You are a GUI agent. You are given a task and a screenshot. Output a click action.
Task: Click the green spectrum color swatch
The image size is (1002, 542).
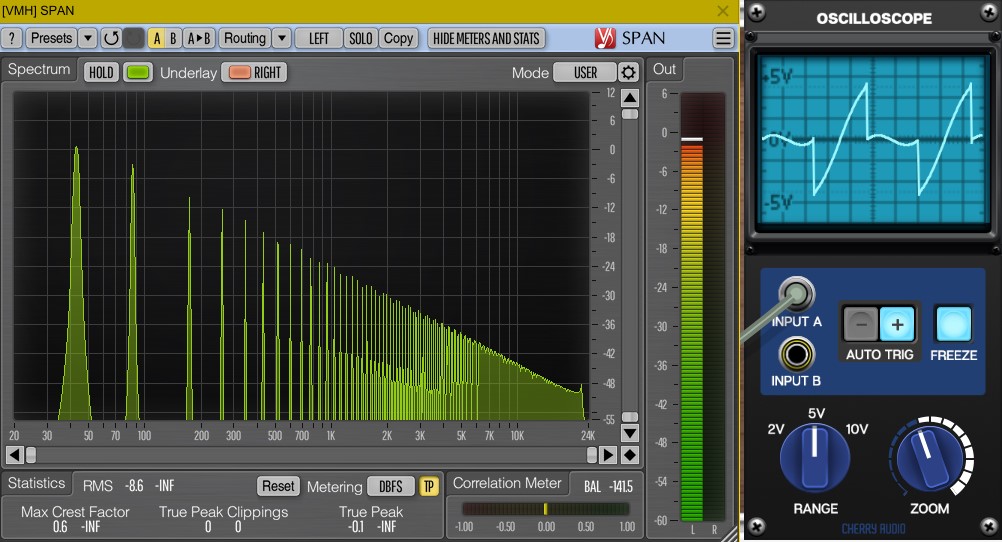137,72
